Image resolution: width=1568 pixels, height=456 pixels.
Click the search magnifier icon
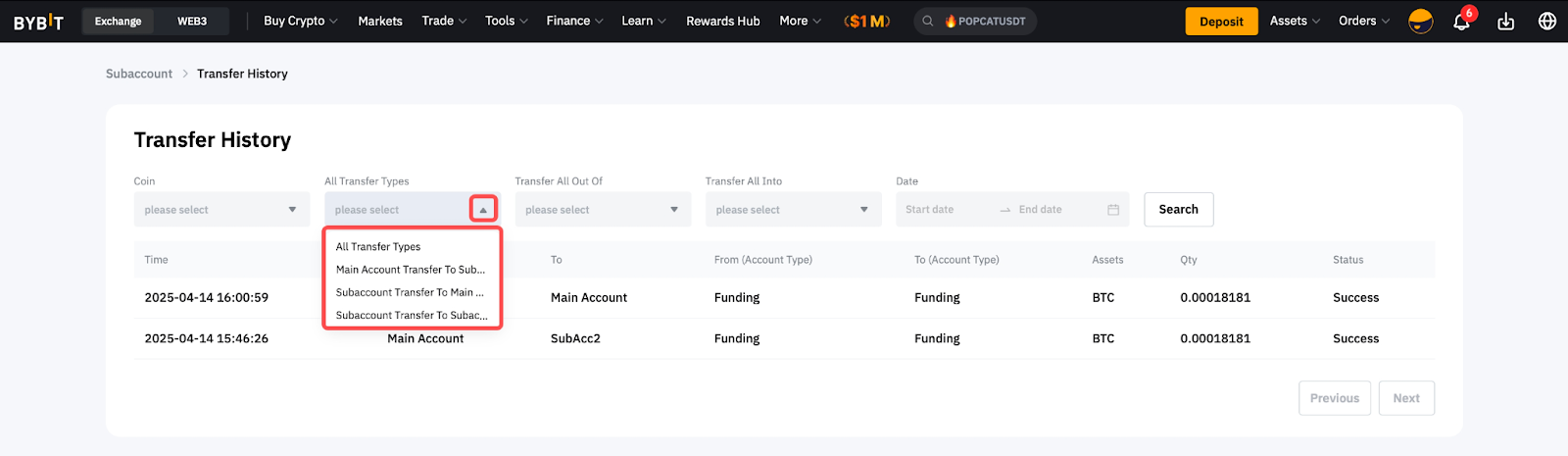[x=927, y=22]
